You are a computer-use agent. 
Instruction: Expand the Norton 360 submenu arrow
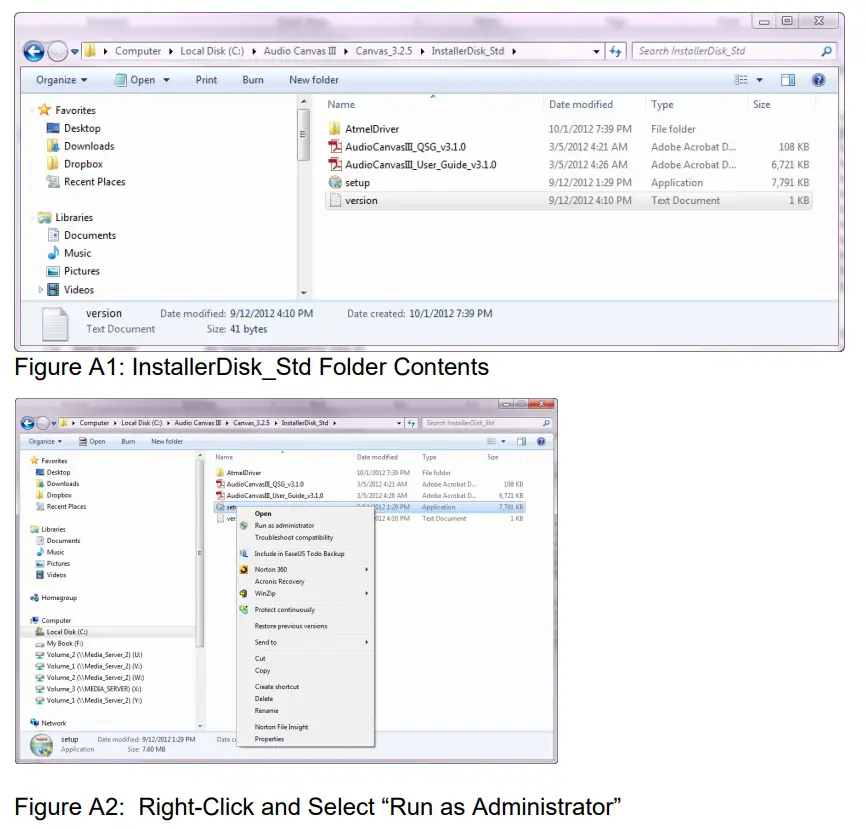pos(367,569)
